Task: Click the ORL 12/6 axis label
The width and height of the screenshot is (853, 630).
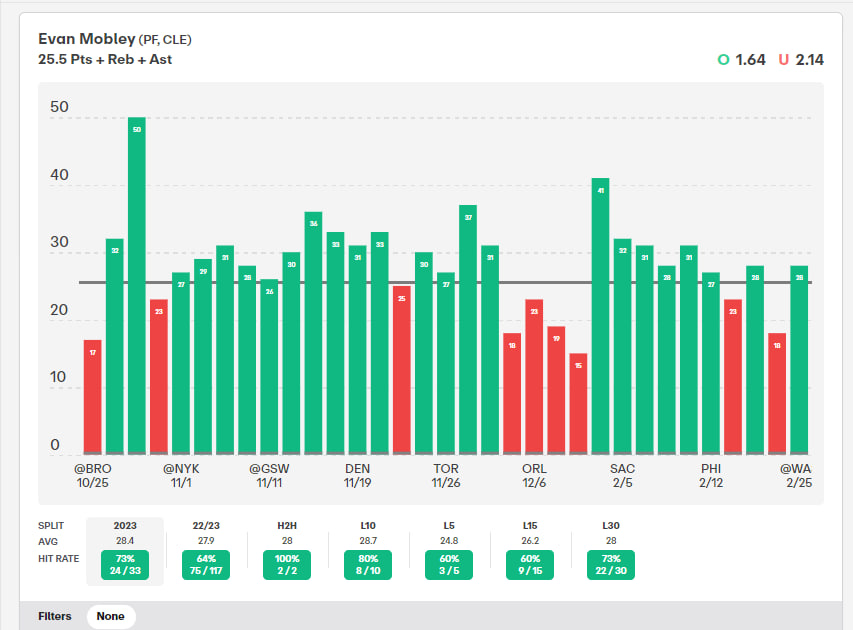Action: [534, 475]
